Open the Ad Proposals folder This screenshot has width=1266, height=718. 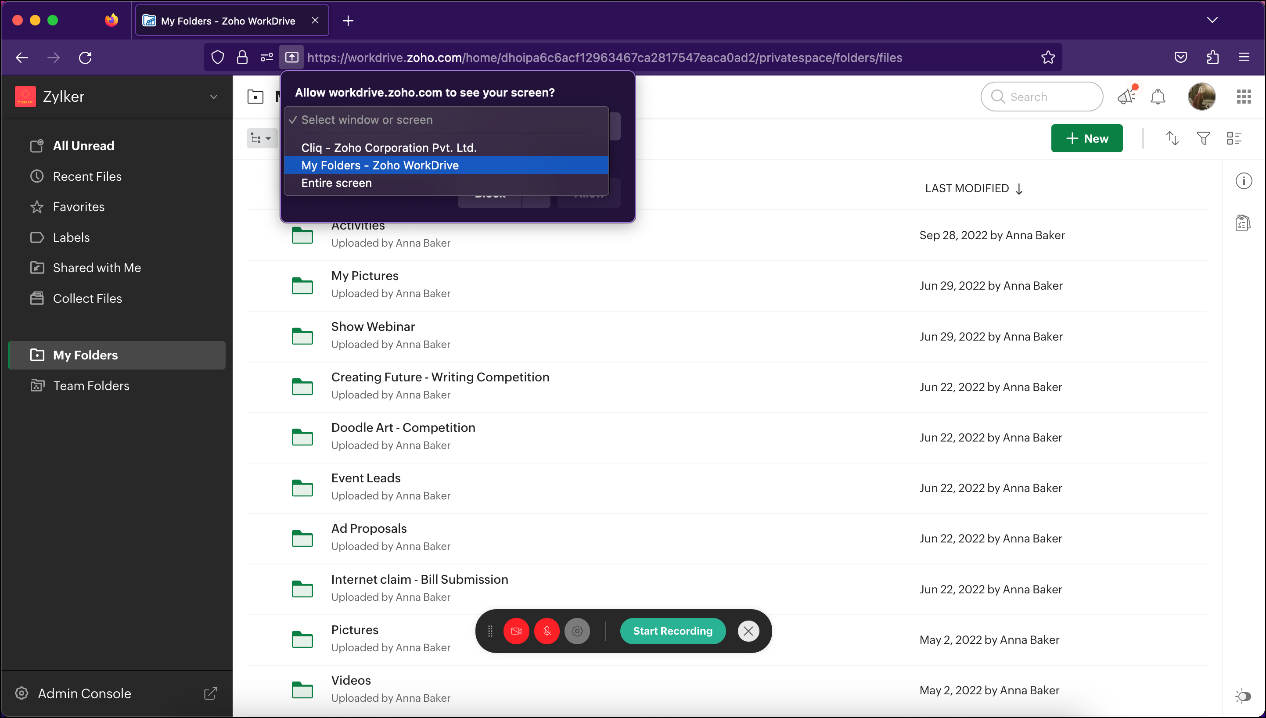pyautogui.click(x=369, y=529)
